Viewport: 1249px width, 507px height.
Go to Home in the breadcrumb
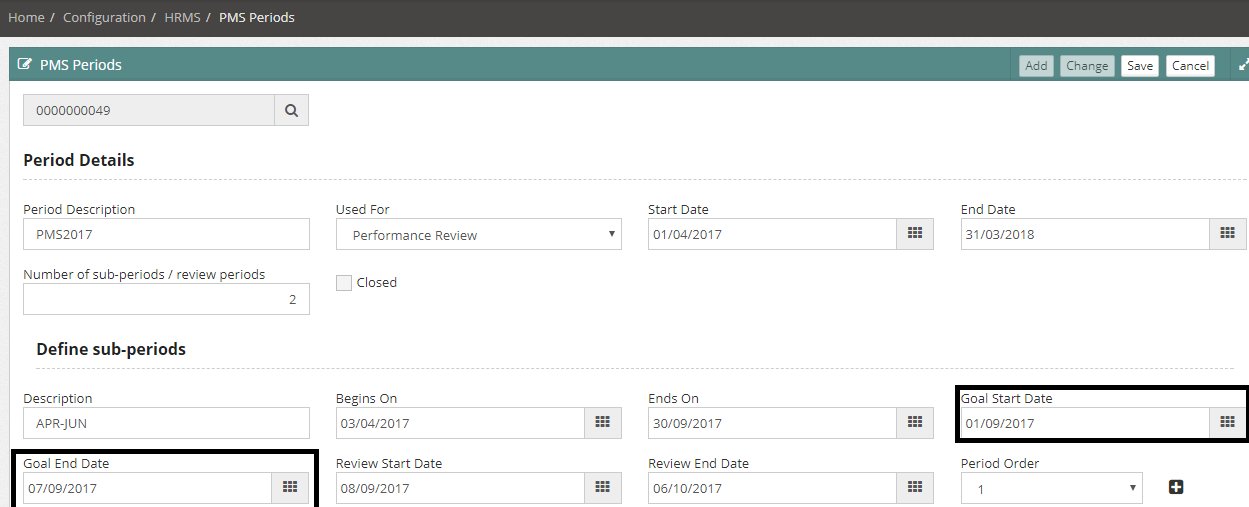[26, 17]
